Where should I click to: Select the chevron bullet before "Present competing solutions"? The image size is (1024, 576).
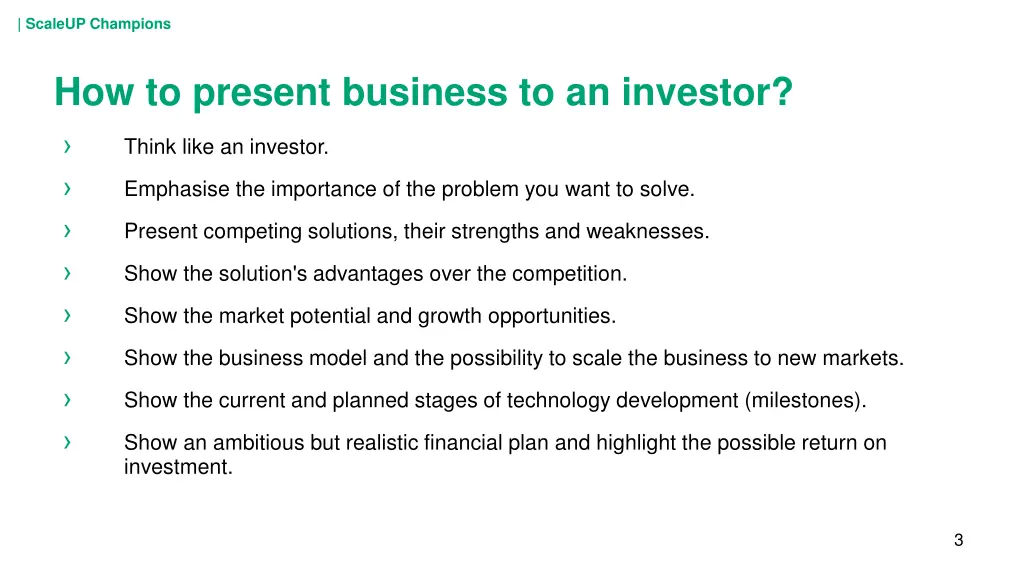click(x=67, y=231)
